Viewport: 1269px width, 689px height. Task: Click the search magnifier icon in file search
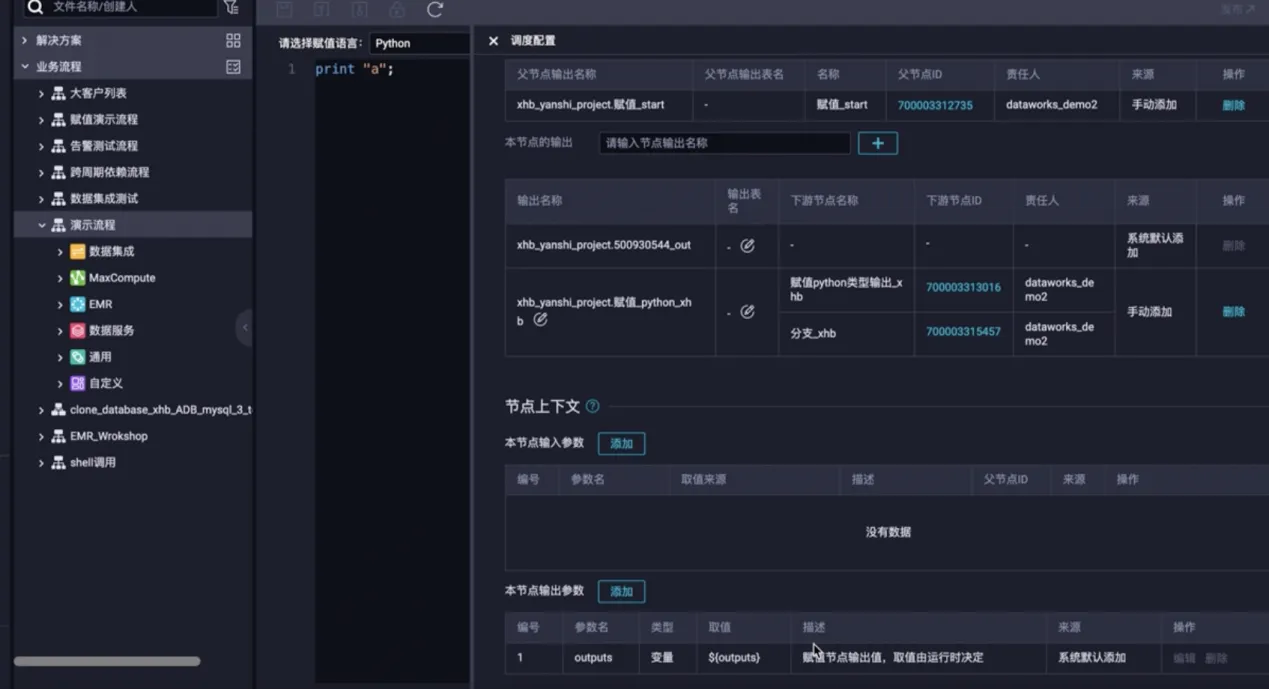pyautogui.click(x=35, y=7)
